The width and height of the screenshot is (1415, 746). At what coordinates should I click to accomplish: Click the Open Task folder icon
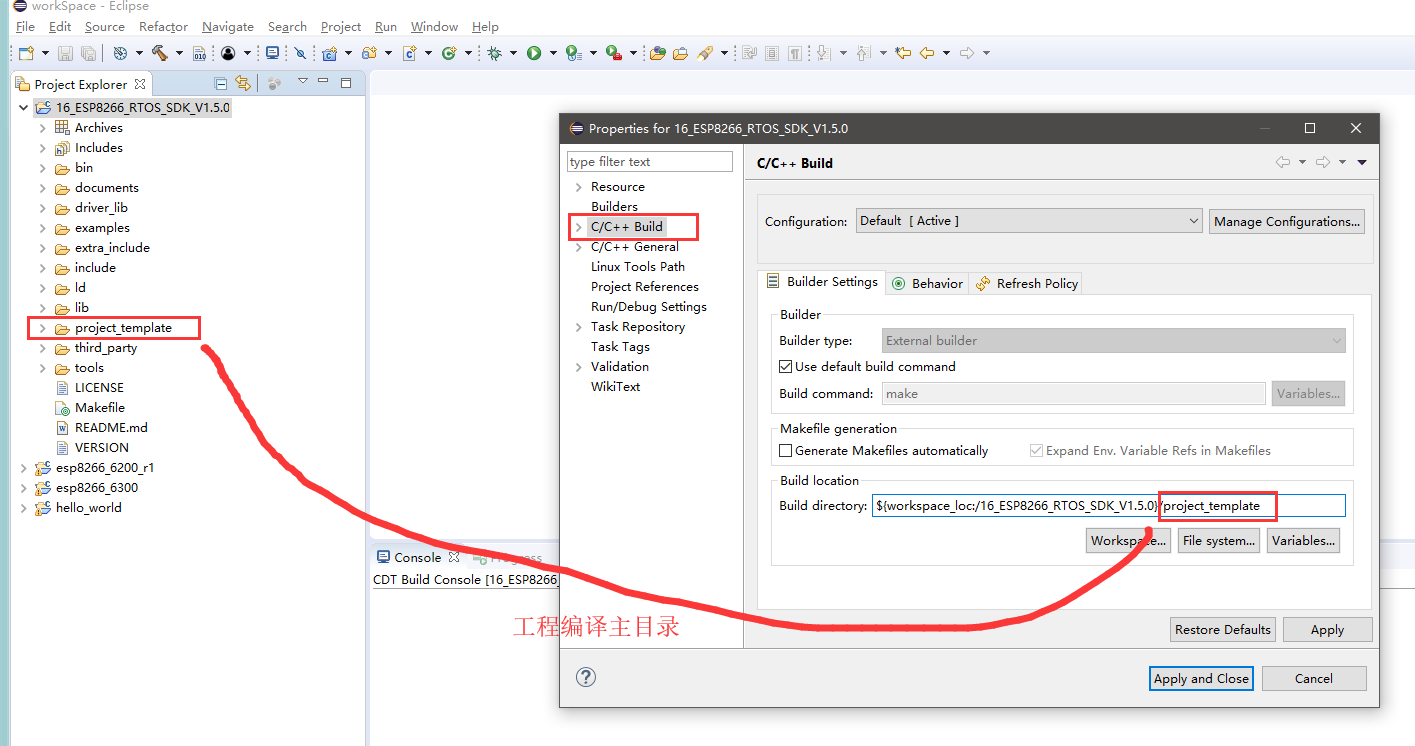680,53
